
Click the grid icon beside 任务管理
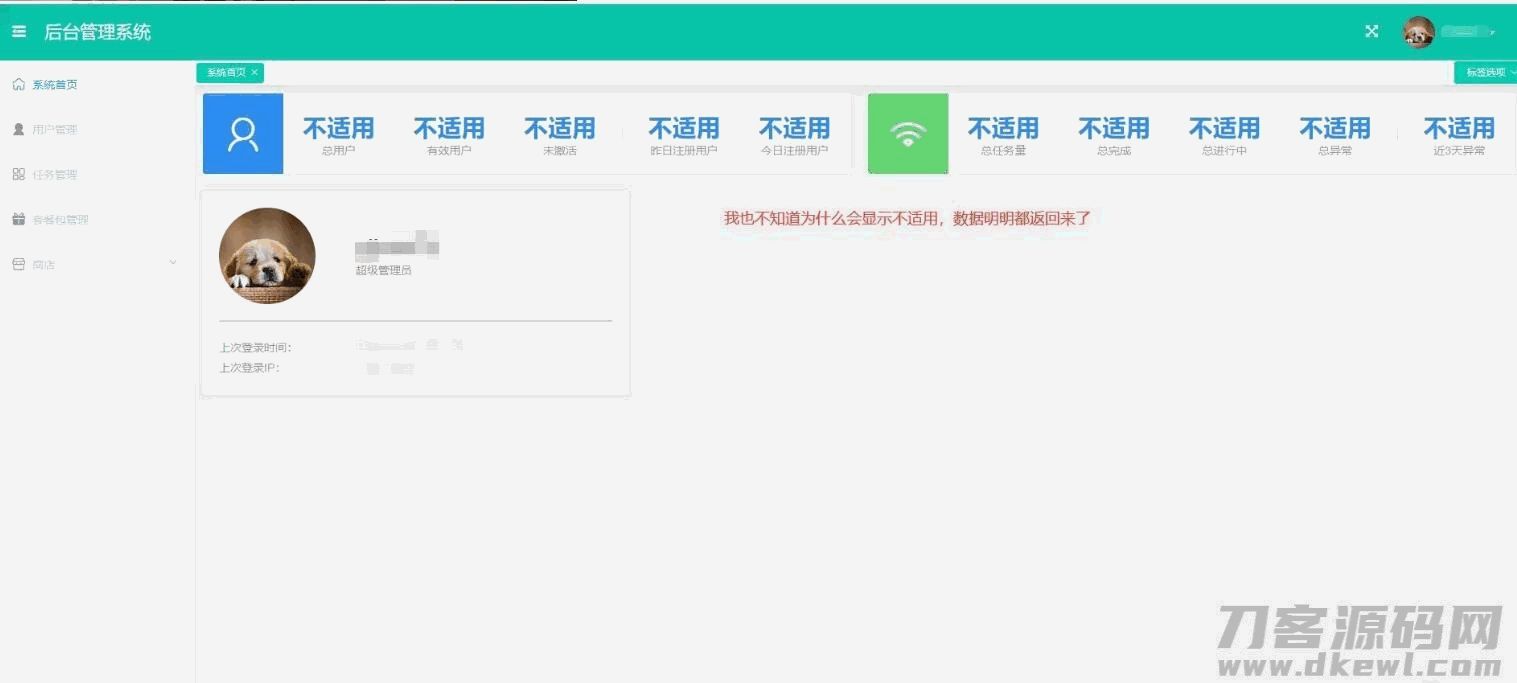(18, 175)
